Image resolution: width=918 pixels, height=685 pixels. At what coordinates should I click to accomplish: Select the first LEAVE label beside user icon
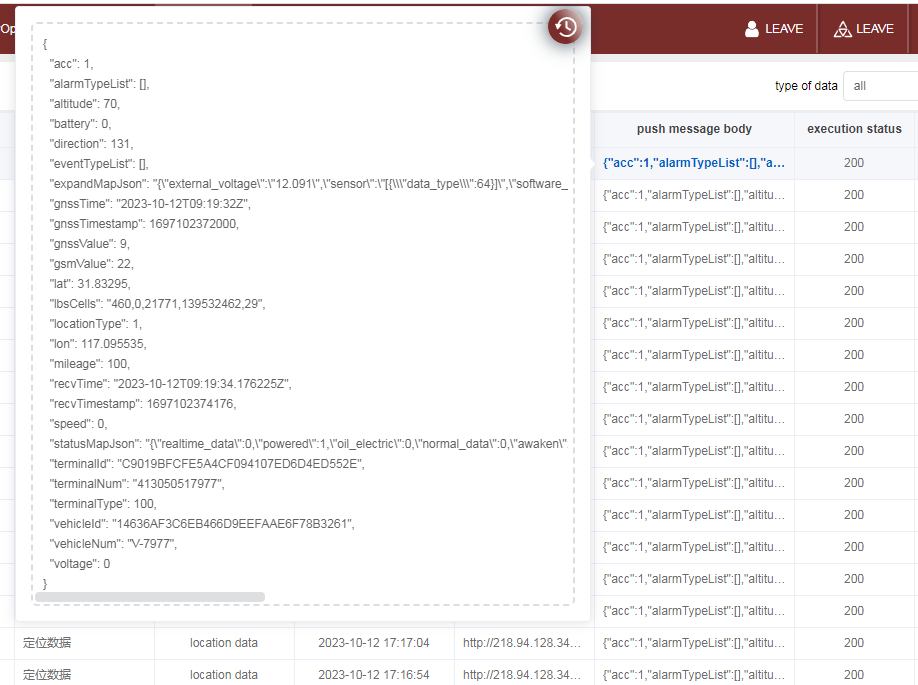tap(784, 29)
